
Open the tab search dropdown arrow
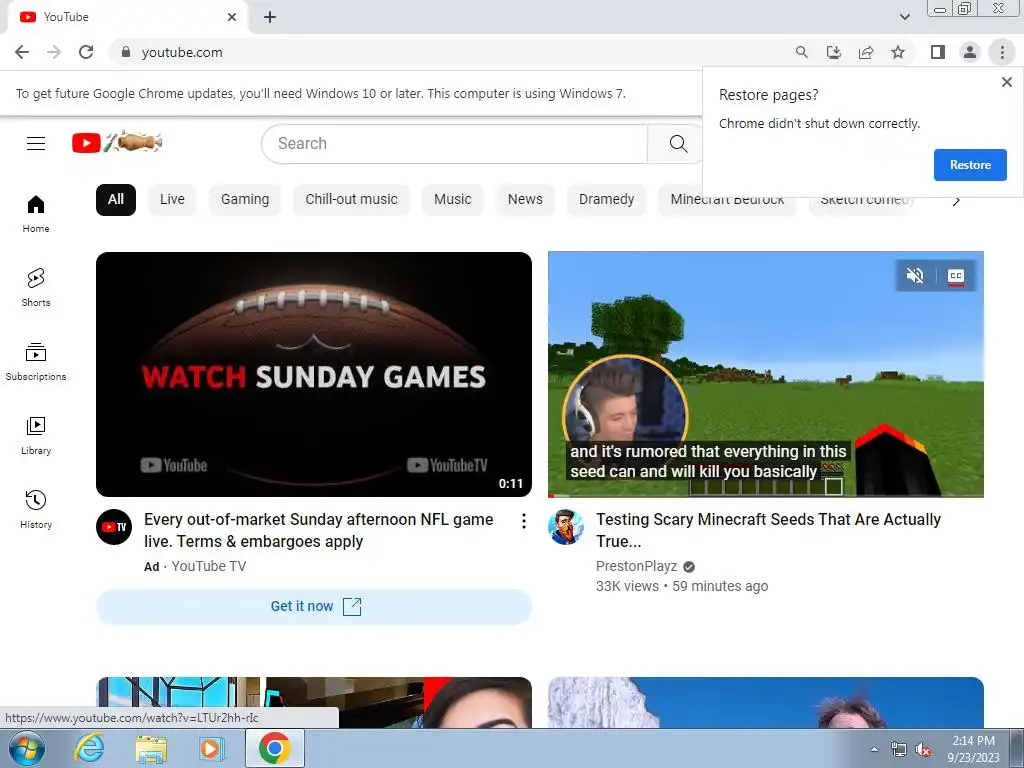904,17
